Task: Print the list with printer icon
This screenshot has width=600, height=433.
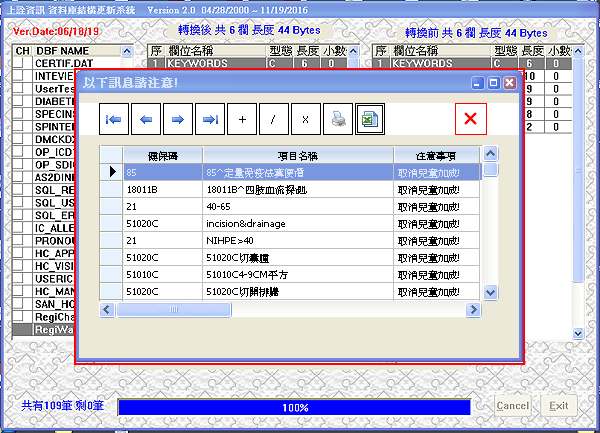Action: coord(338,119)
